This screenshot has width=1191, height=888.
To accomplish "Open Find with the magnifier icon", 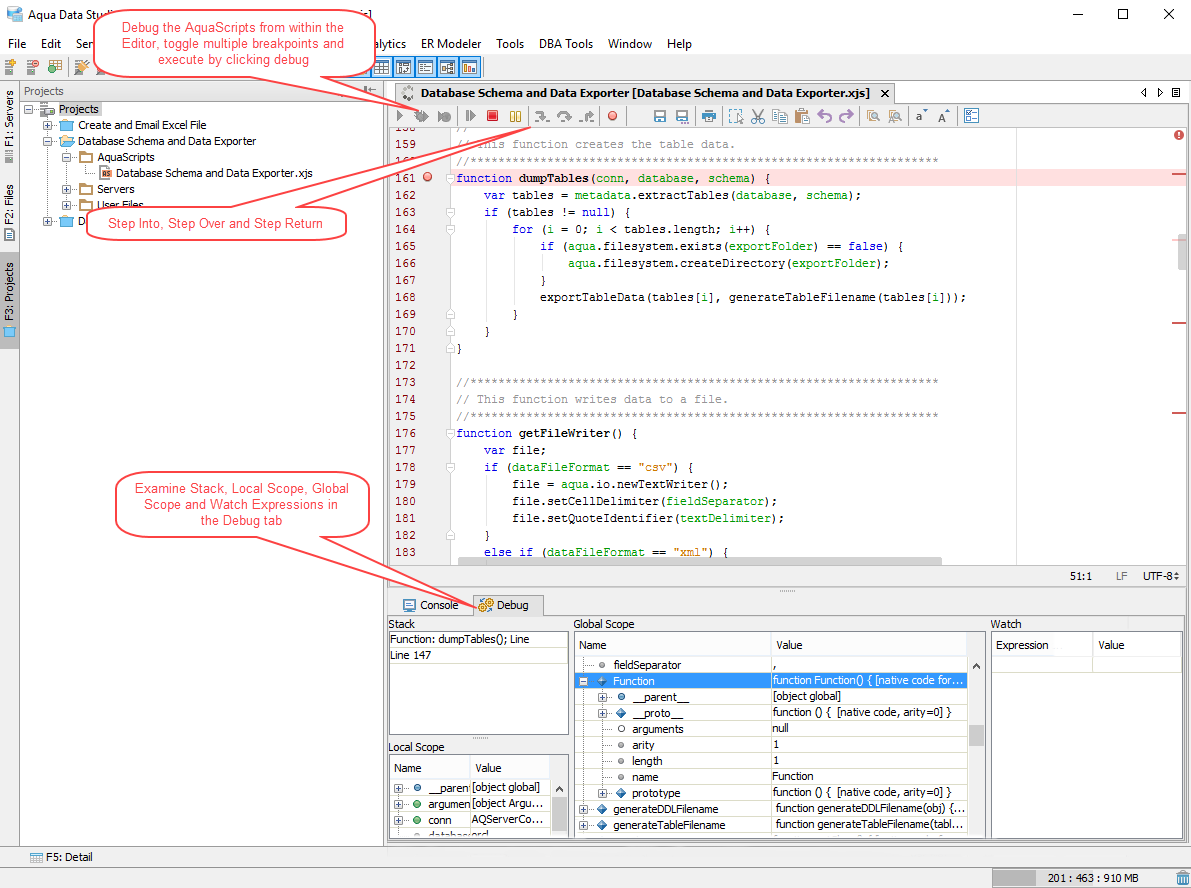I will 873,116.
